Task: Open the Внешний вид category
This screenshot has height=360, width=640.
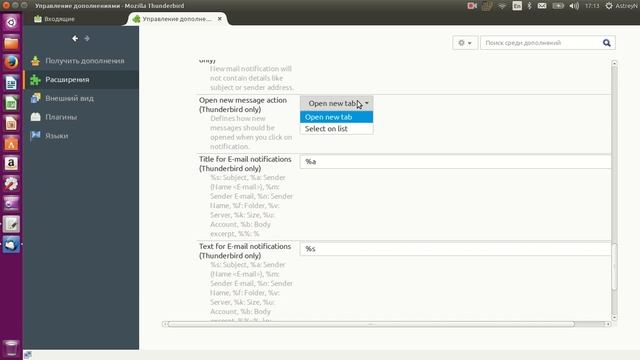Action: click(81, 98)
